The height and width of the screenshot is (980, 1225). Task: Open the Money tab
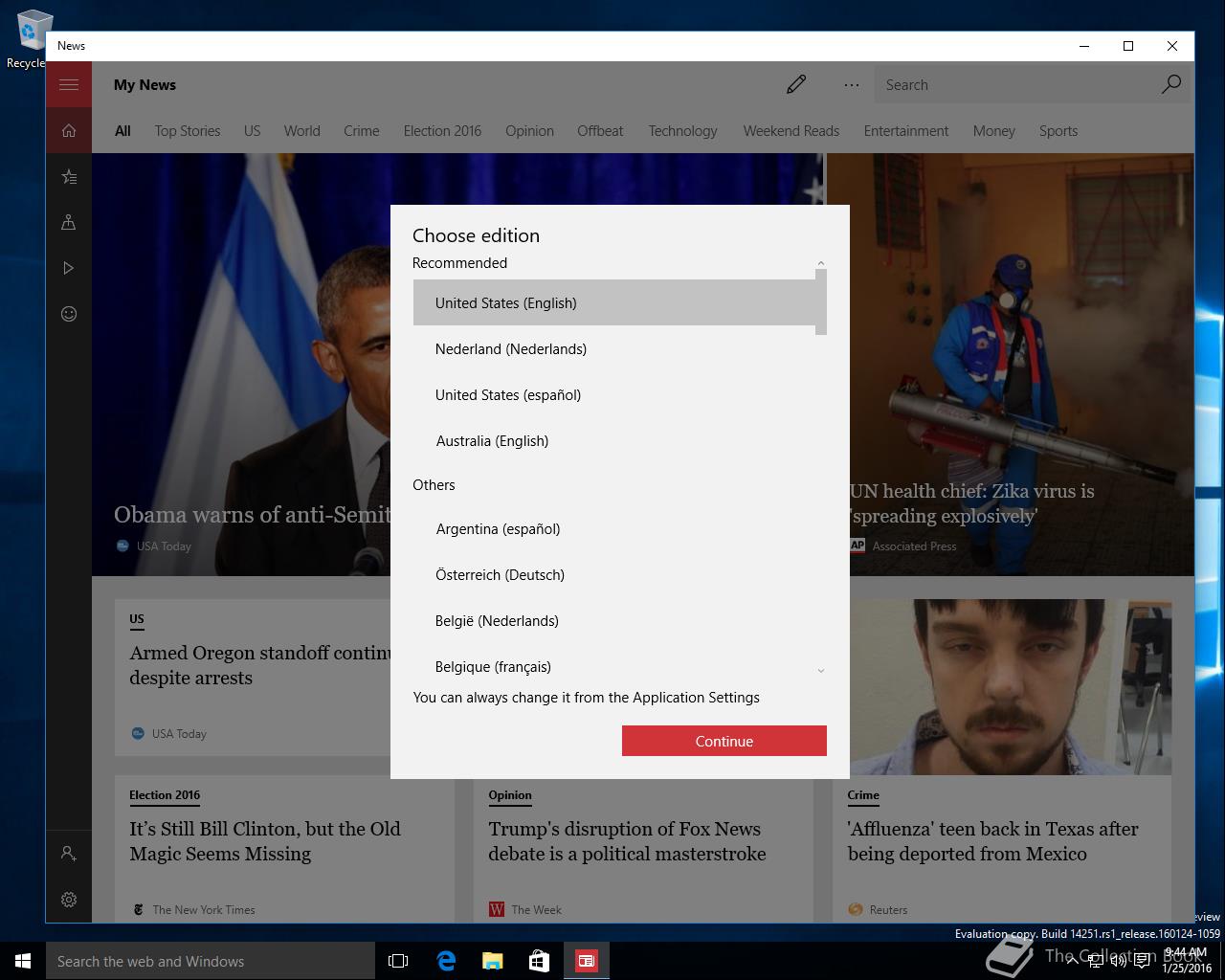click(993, 131)
